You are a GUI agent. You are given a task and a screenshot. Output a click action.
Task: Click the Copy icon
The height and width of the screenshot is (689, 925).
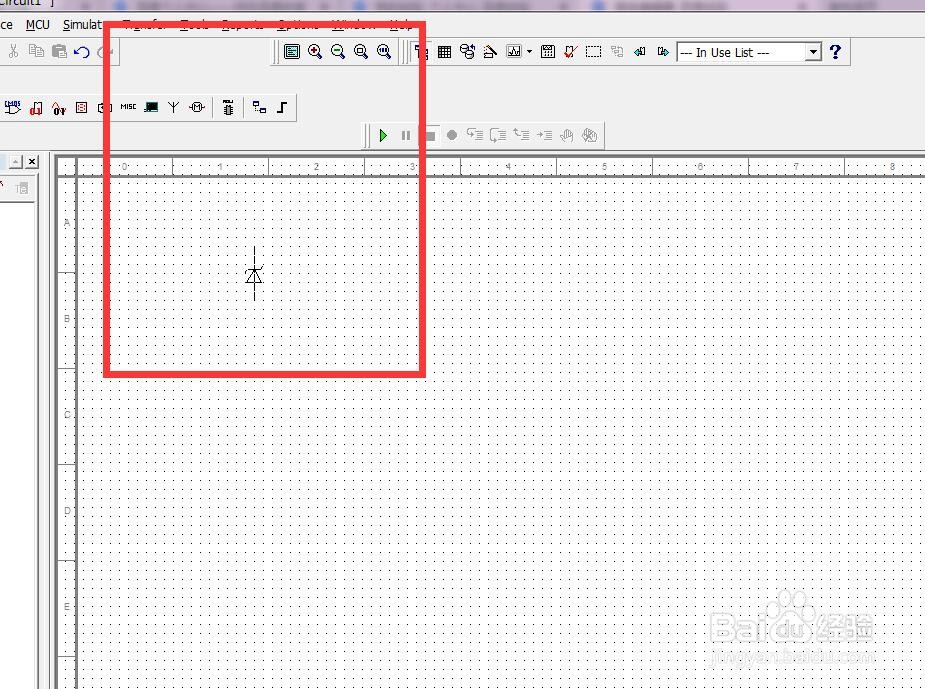[x=36, y=51]
